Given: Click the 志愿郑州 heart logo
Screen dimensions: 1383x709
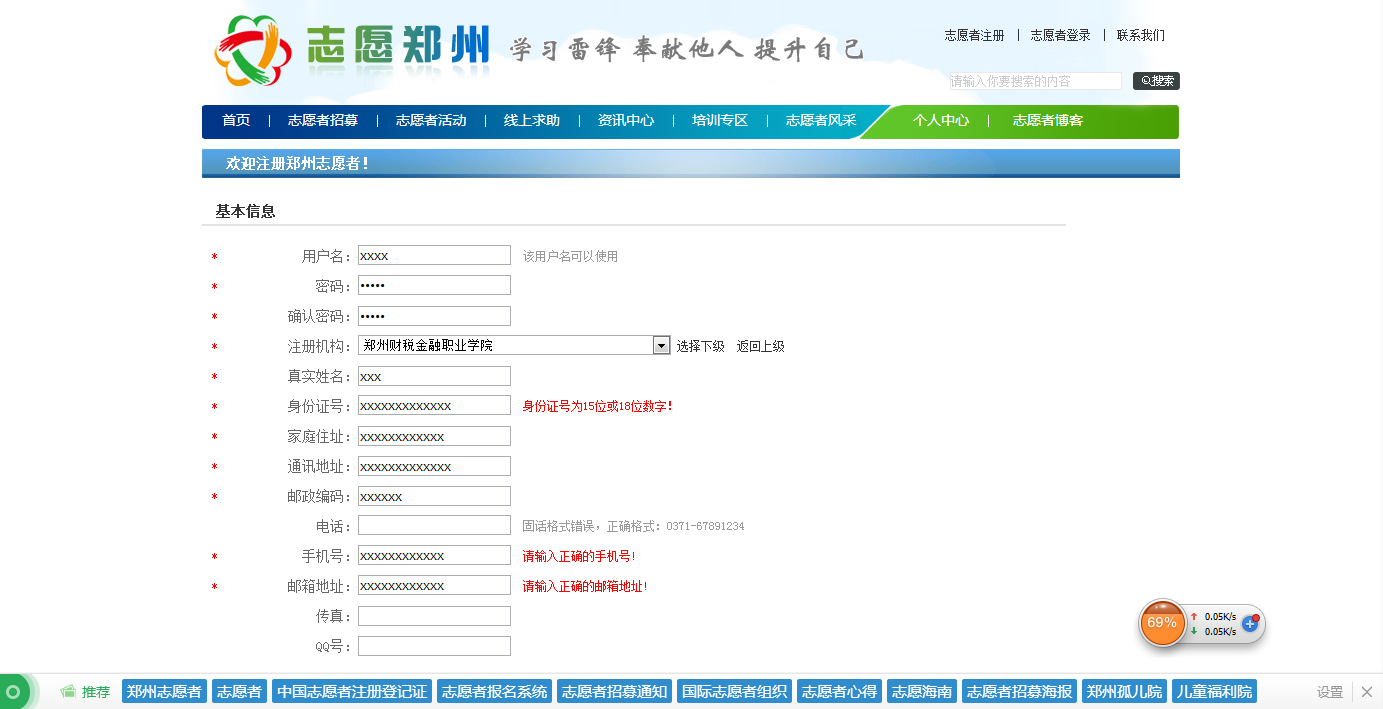Looking at the screenshot, I should (x=252, y=50).
